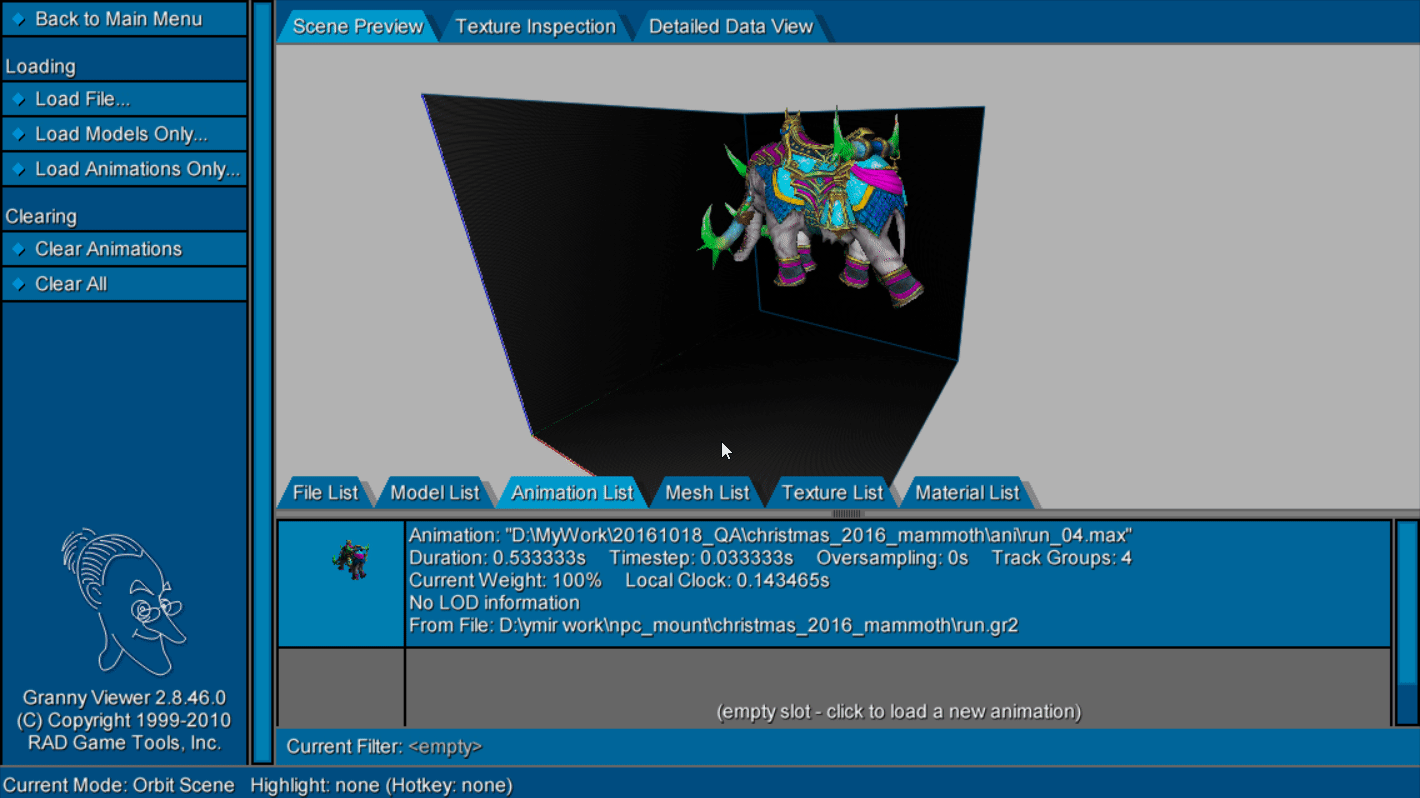The image size is (1420, 798).
Task: Open the Texture Inspection tab
Action: [535, 26]
